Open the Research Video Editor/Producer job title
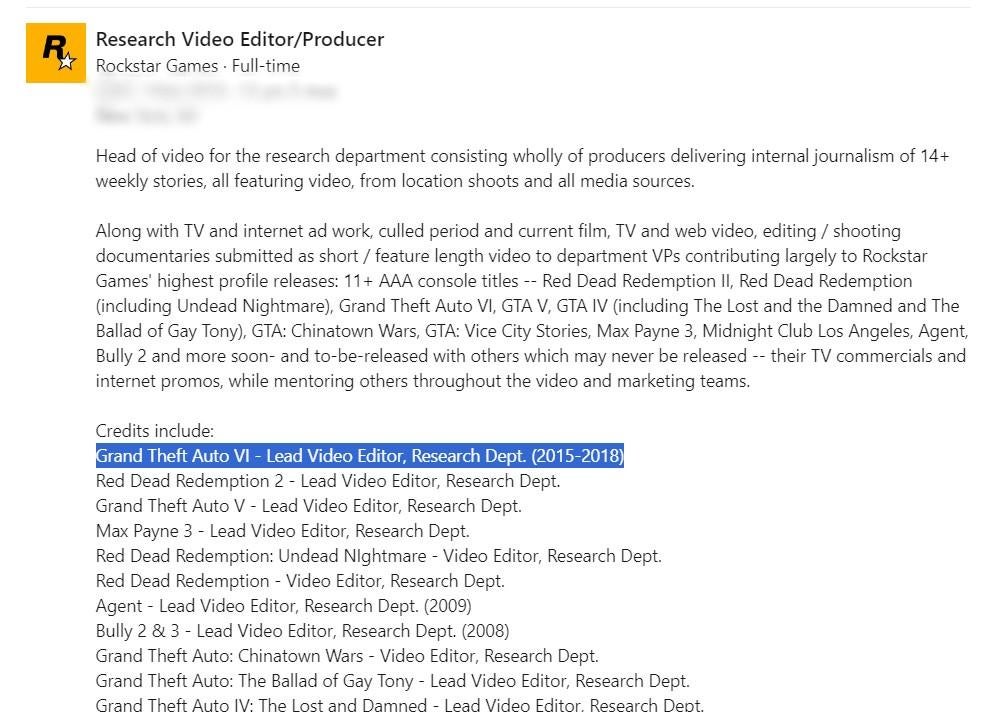The height and width of the screenshot is (712, 995). (240, 40)
